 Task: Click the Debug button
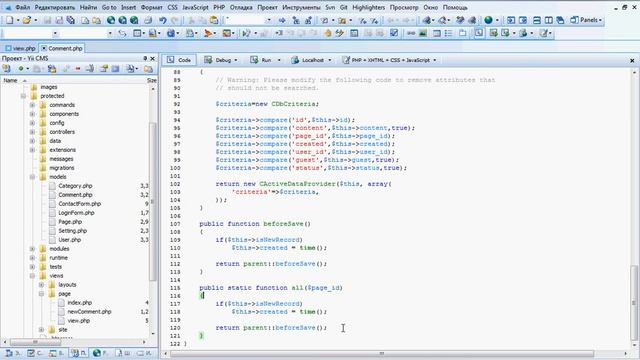tap(218, 60)
